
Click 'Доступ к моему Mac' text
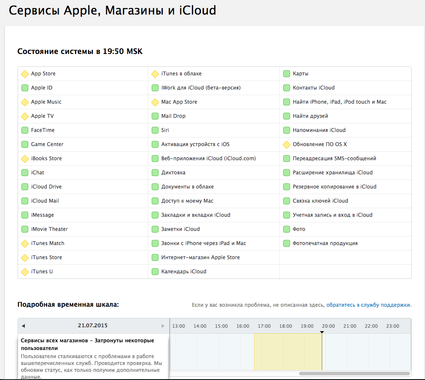[187, 201]
